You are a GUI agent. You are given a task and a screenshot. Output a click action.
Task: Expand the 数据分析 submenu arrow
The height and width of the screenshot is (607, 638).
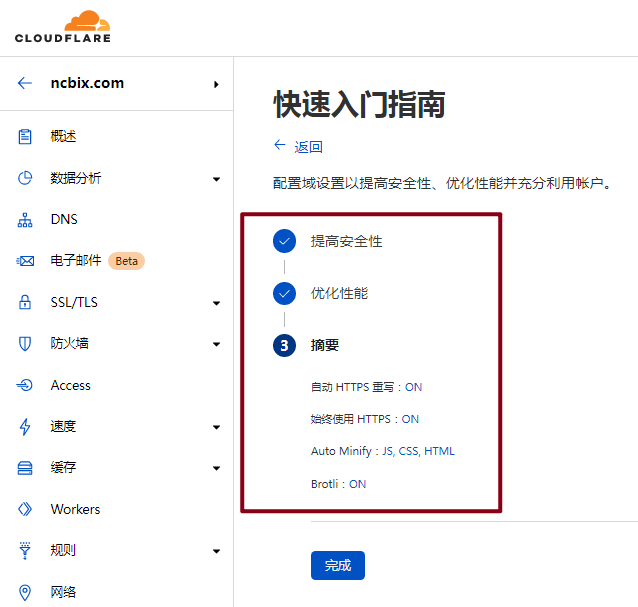pyautogui.click(x=216, y=179)
